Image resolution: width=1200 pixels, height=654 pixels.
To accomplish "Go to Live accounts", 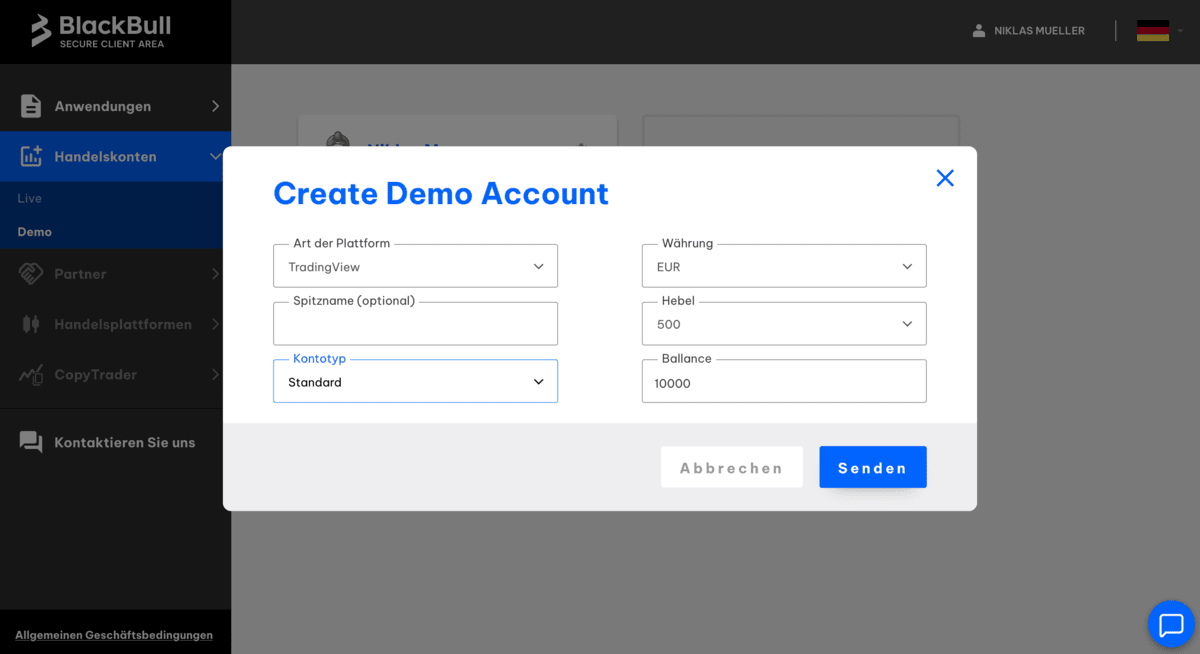I will (30, 198).
